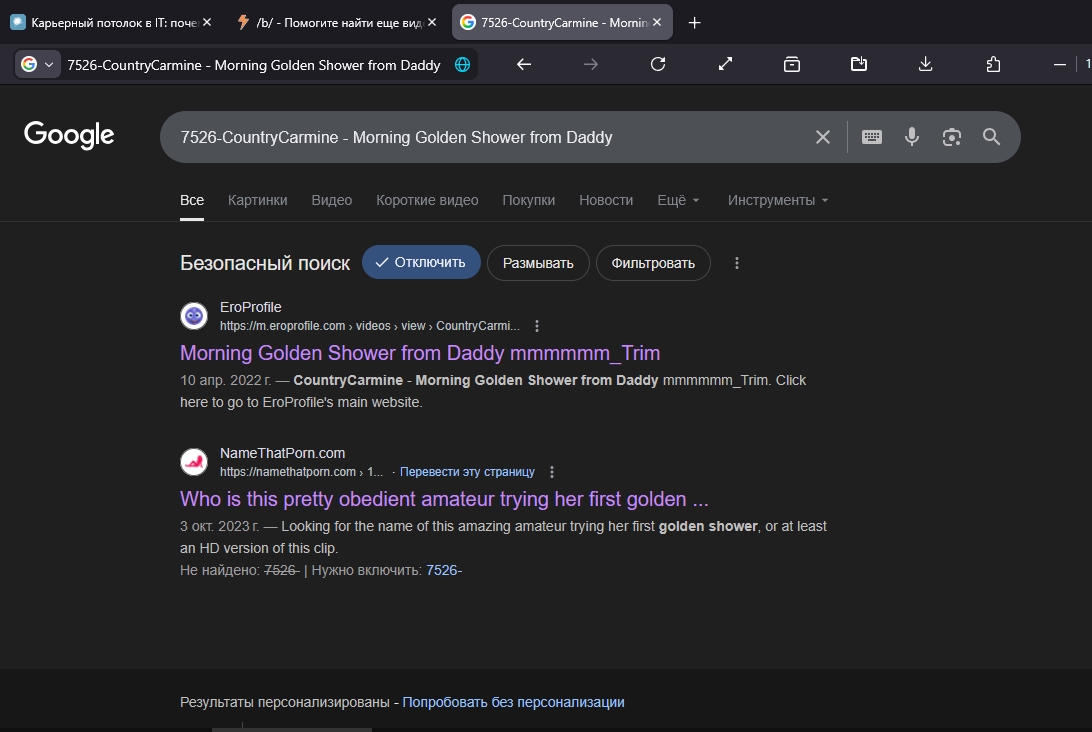Image resolution: width=1092 pixels, height=732 pixels.
Task: Click the EroProfile site favicon
Action: 194,316
